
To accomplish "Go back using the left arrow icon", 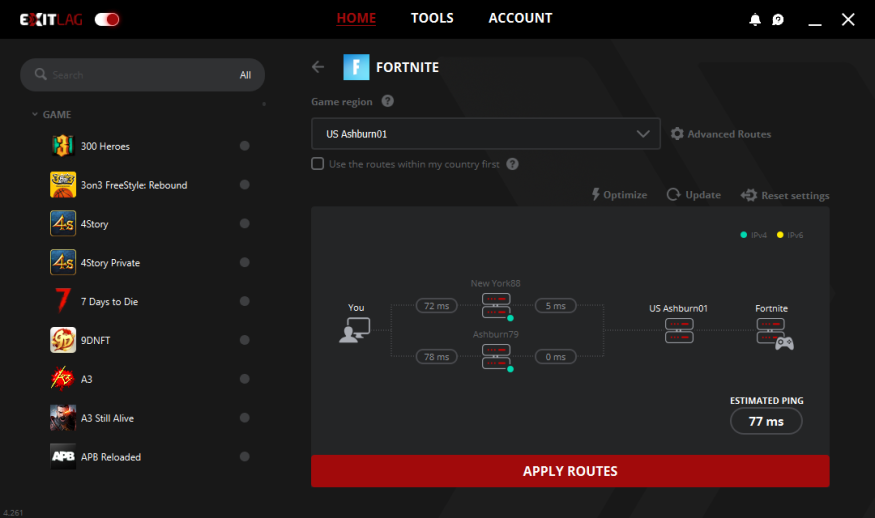I will 318,67.
